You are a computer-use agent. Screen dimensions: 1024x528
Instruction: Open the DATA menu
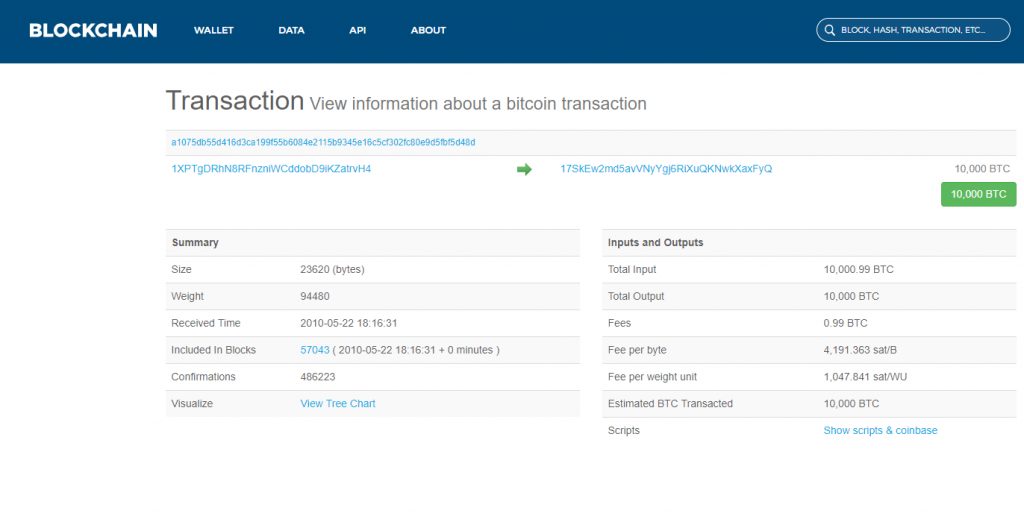(291, 30)
